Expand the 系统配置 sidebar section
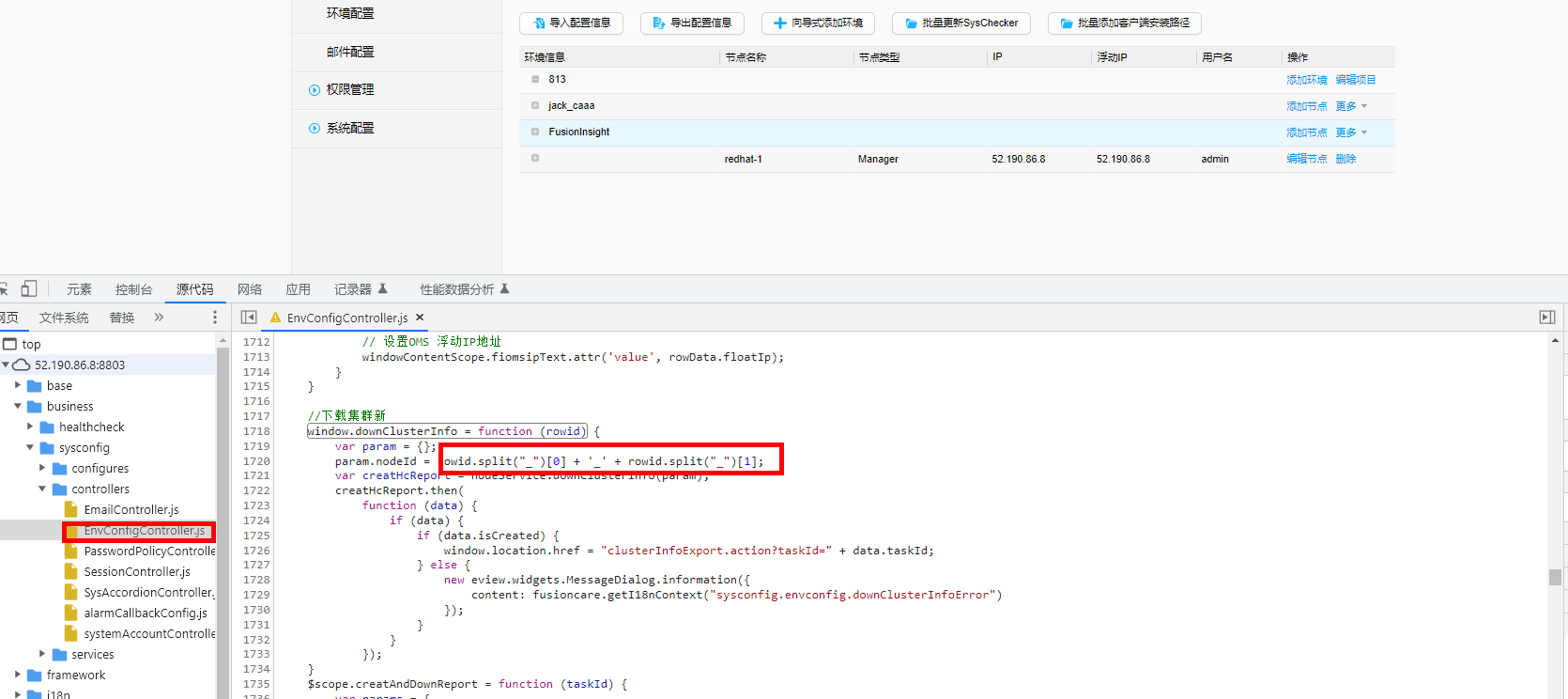Screen dimensions: 1568x699 click(315, 129)
